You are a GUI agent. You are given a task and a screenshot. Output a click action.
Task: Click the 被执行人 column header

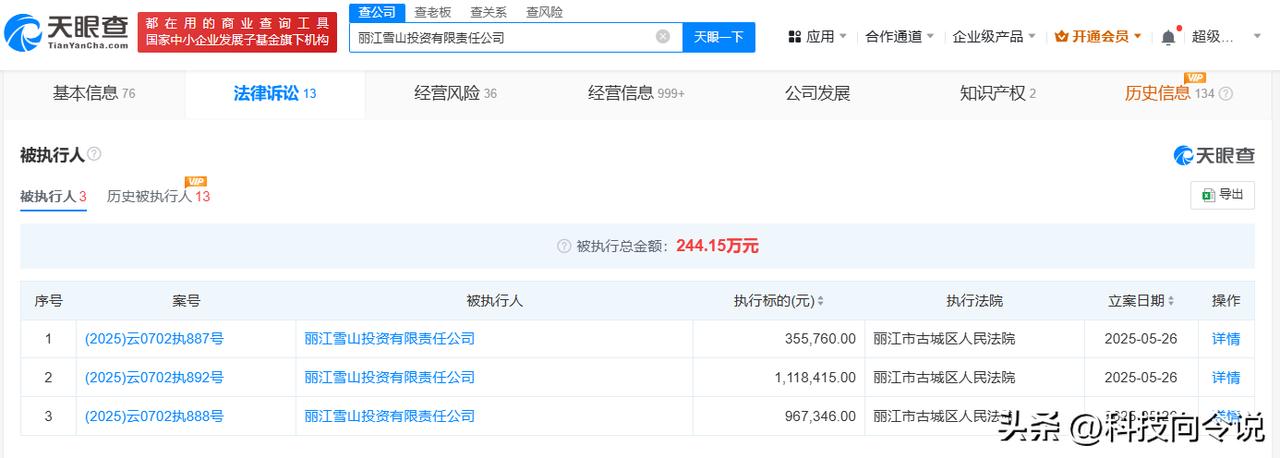pos(494,301)
